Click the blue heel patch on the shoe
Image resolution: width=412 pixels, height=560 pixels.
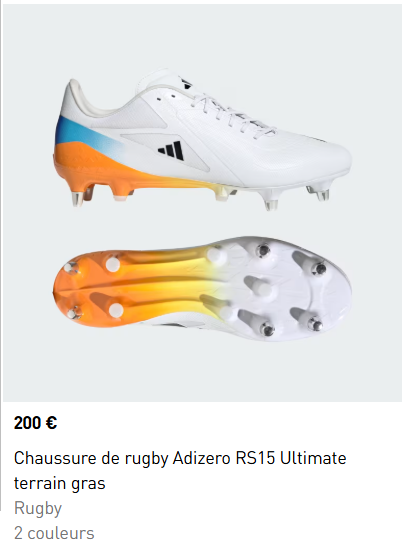point(73,132)
